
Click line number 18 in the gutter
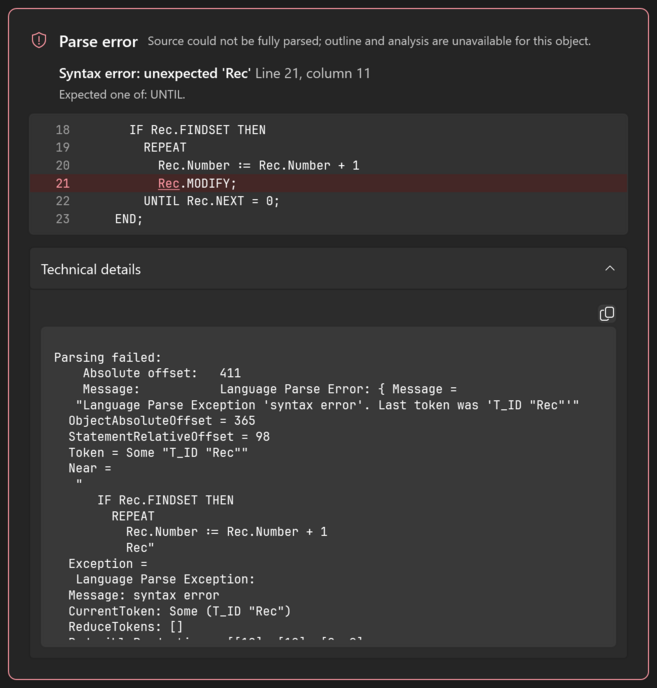[x=63, y=130]
